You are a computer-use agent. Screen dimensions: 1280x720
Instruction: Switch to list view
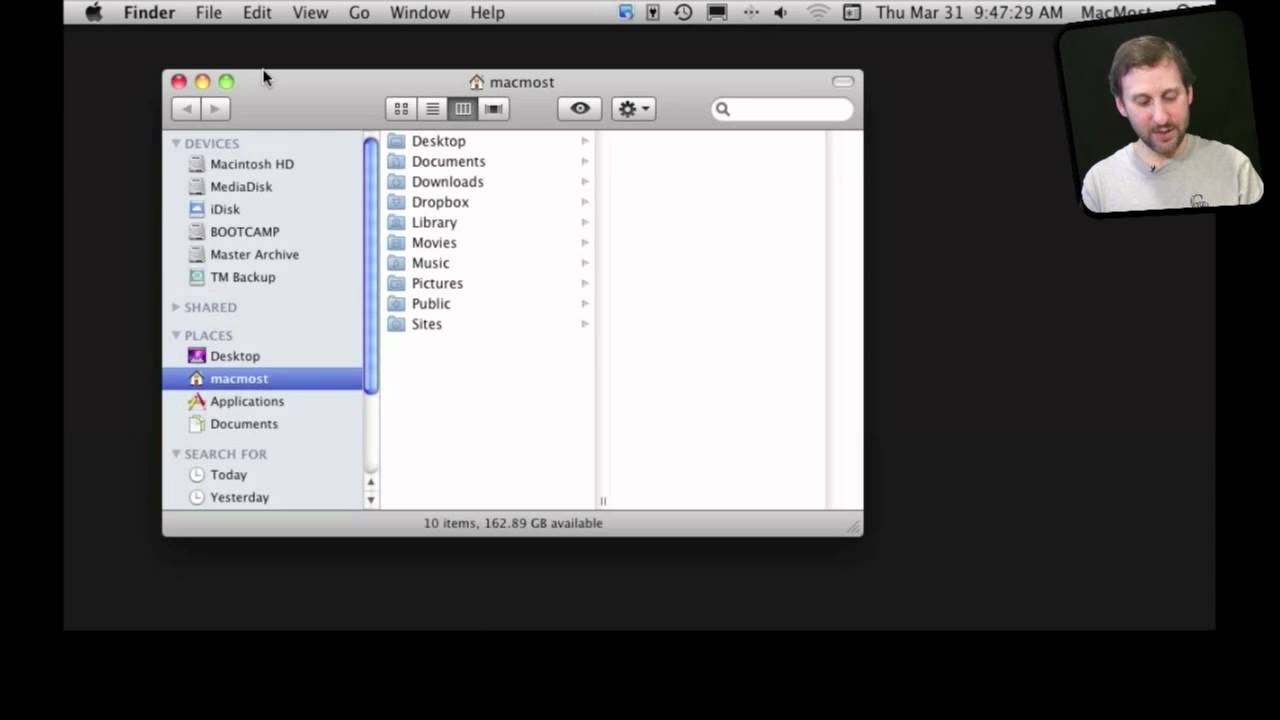coord(432,109)
